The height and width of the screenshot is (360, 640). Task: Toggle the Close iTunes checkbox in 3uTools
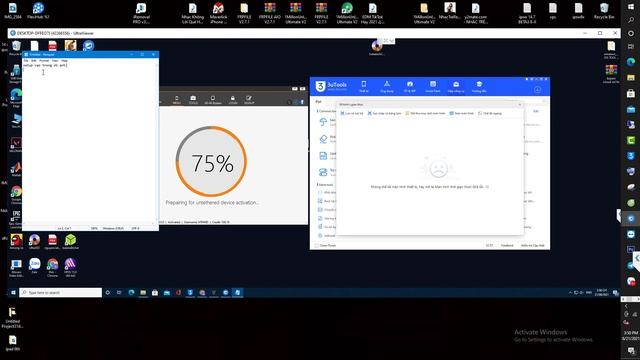[316, 245]
